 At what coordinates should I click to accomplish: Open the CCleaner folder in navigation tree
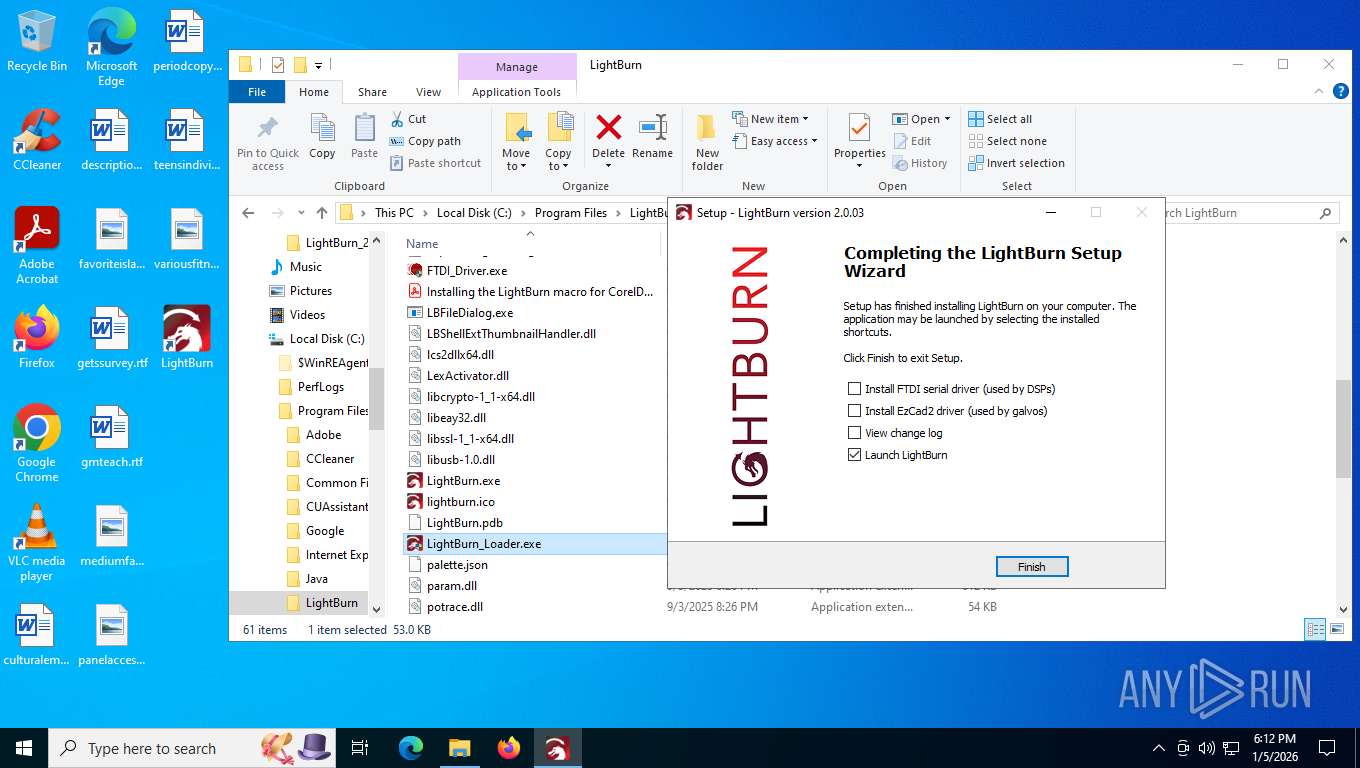click(330, 459)
